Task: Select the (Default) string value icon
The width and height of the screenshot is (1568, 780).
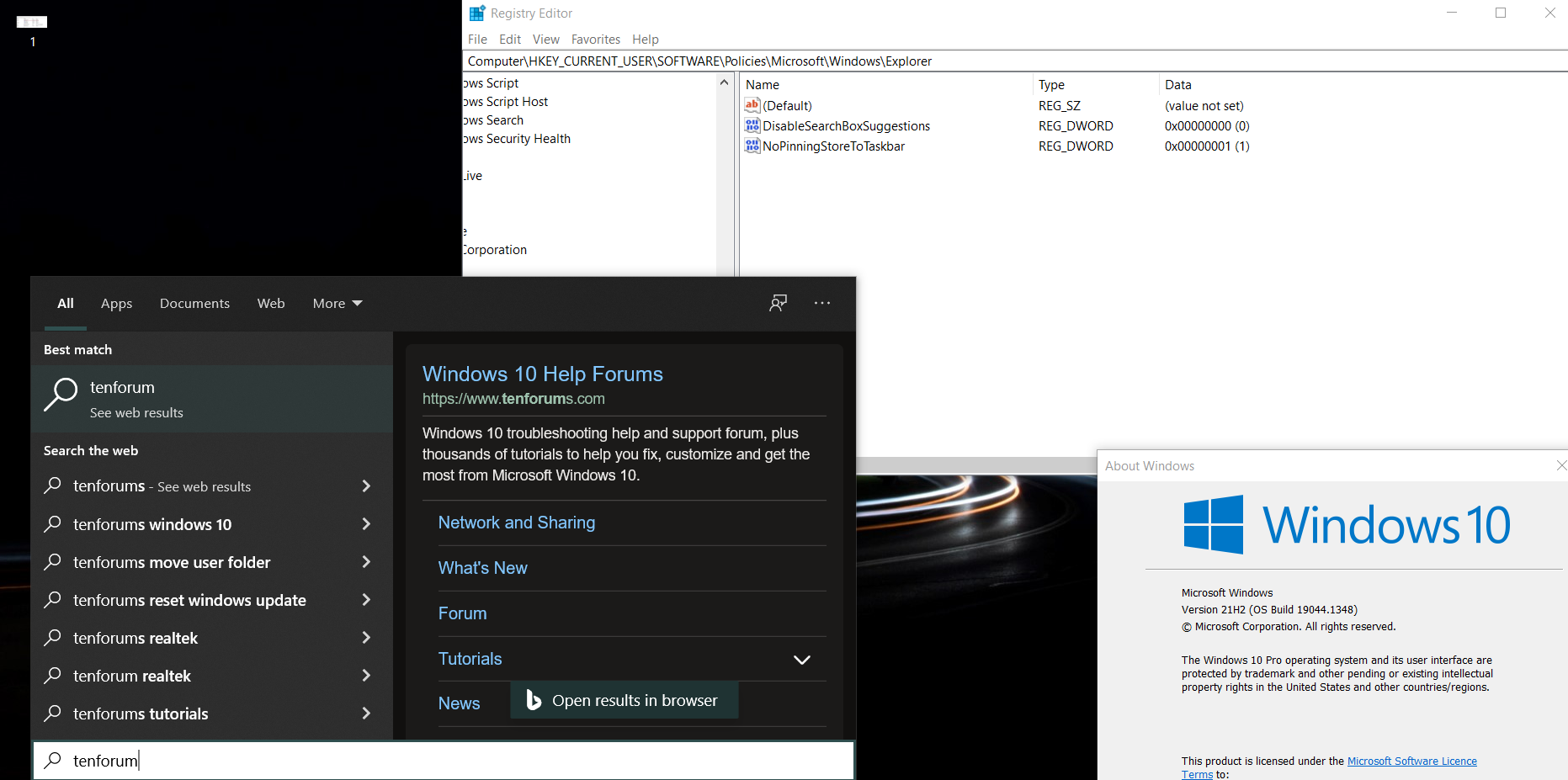Action: point(752,105)
